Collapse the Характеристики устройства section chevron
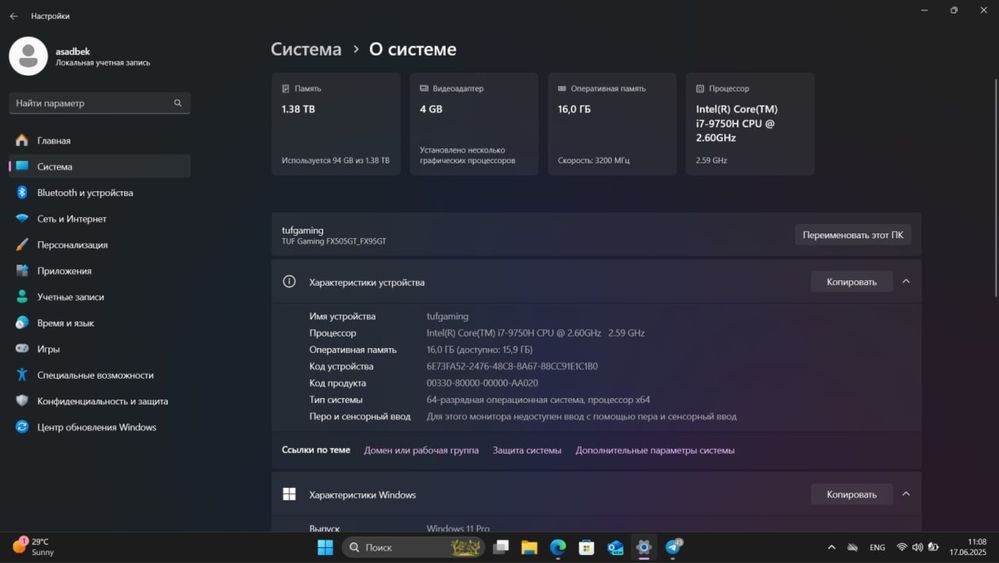 (x=906, y=282)
